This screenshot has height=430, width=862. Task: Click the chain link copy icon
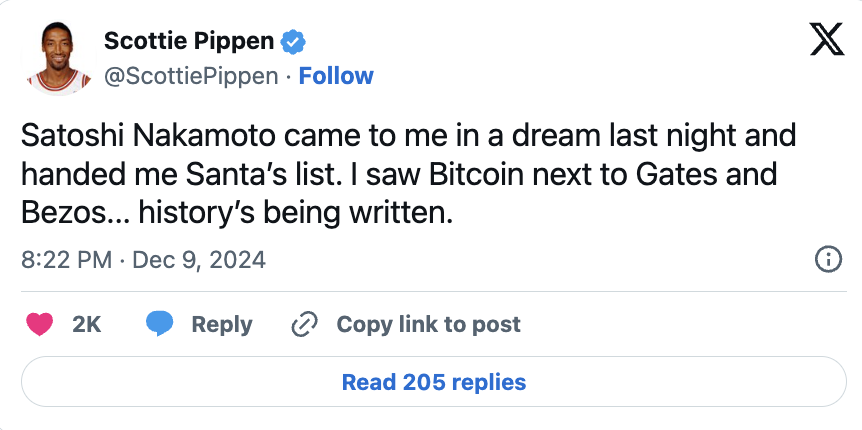(x=304, y=324)
